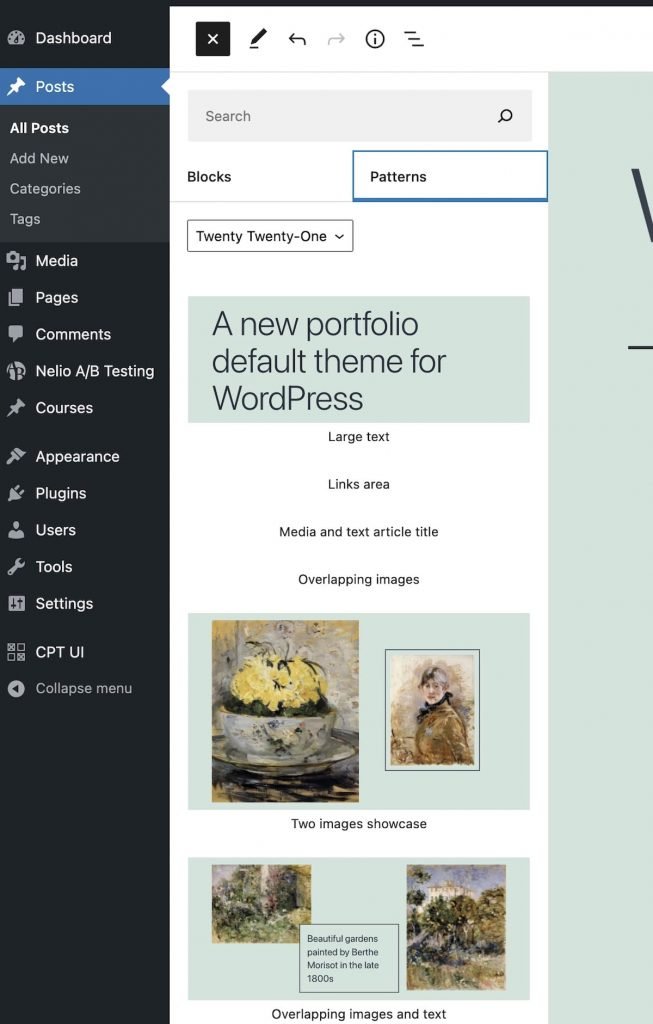Click the search magnifier icon

tap(505, 116)
